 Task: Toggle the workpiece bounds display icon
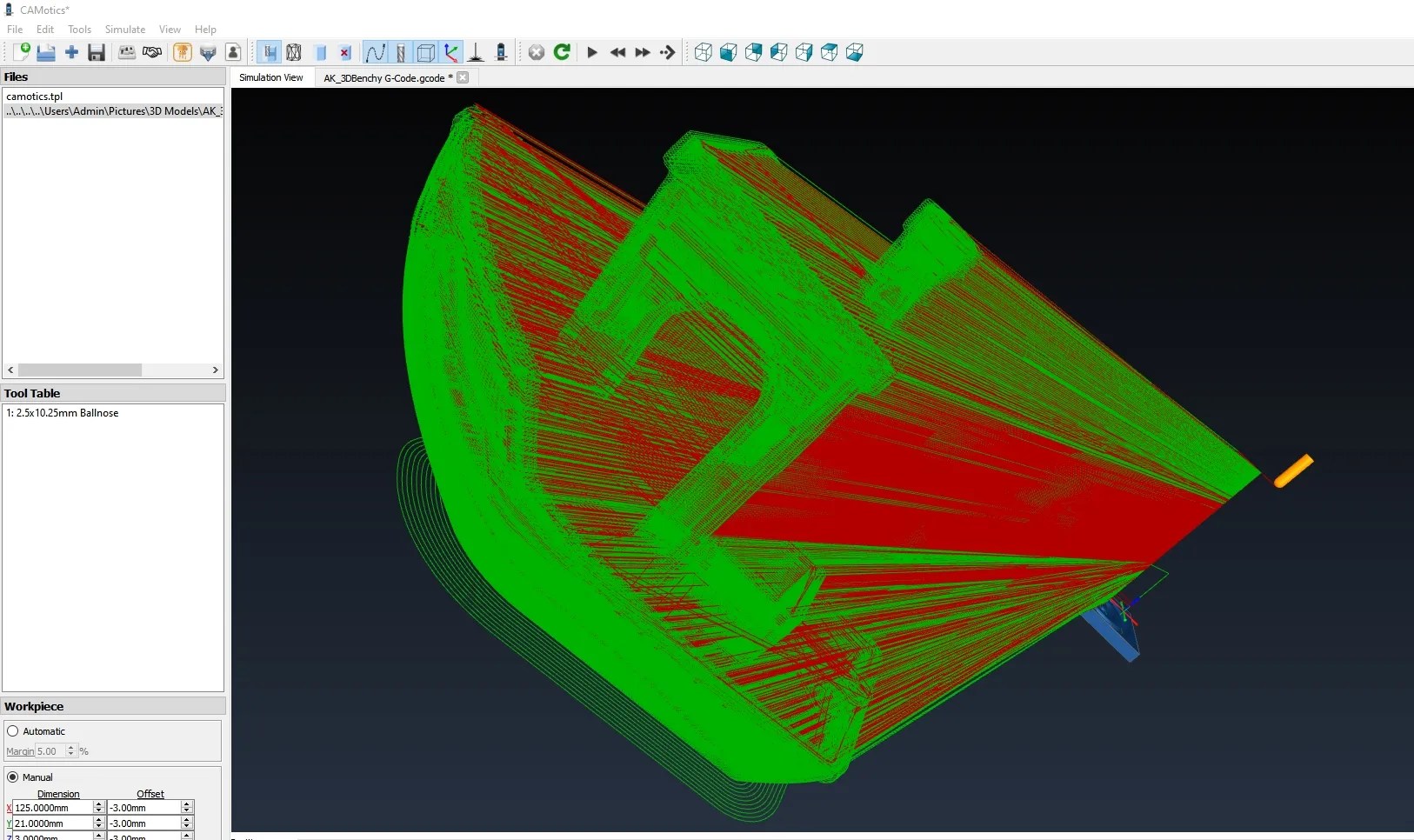424,52
